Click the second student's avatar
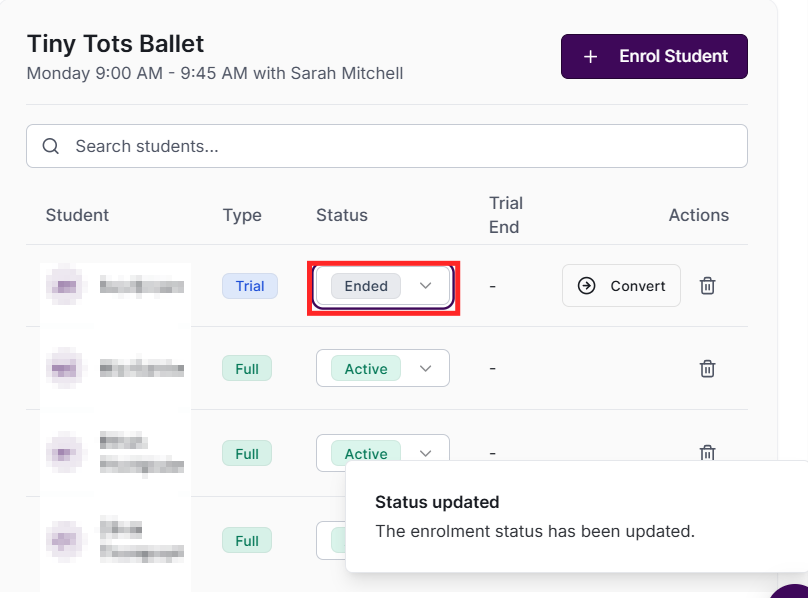This screenshot has width=808, height=598. tap(65, 369)
